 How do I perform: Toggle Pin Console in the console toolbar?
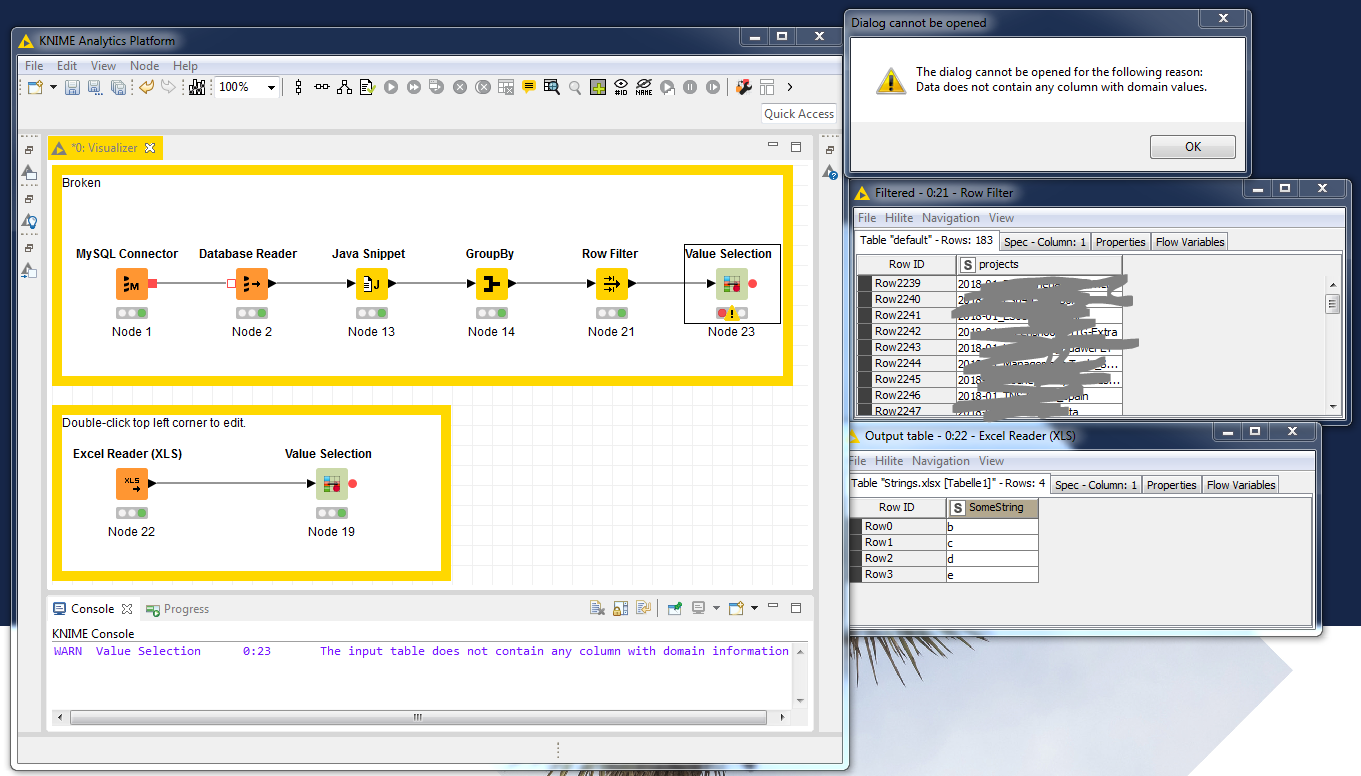[x=674, y=608]
